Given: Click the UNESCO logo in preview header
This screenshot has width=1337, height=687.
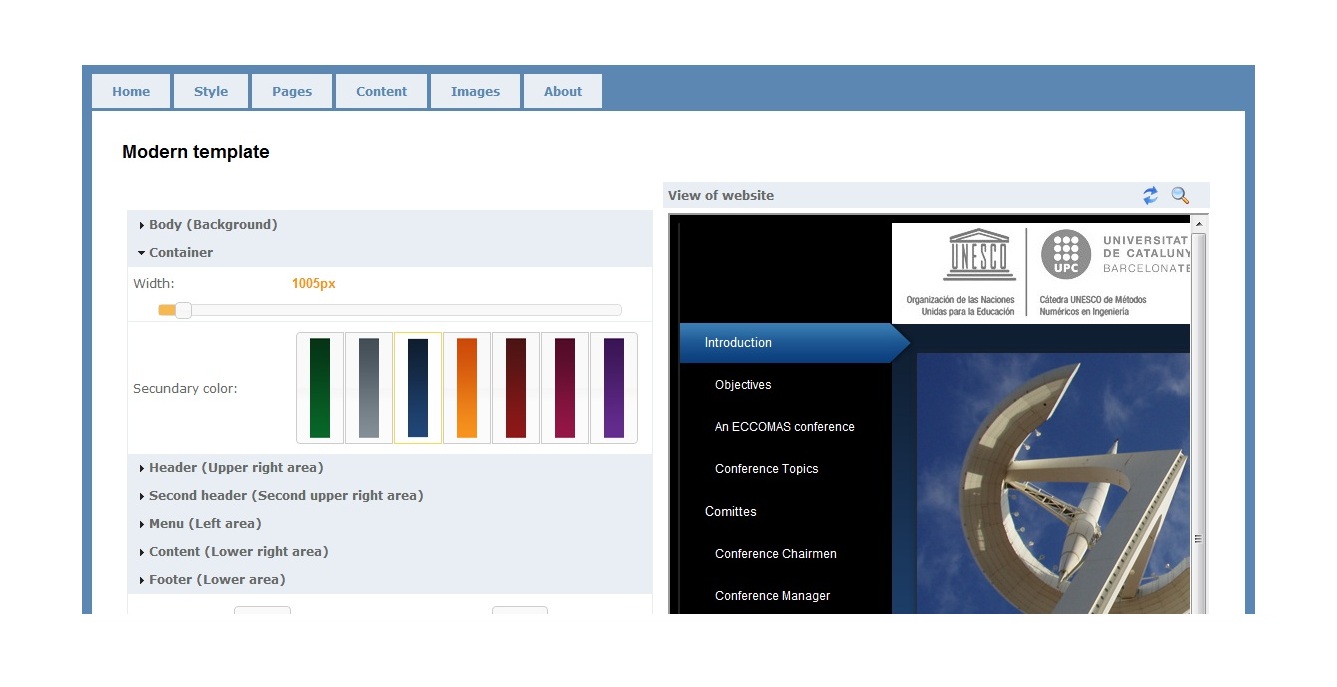Looking at the screenshot, I should (x=978, y=255).
